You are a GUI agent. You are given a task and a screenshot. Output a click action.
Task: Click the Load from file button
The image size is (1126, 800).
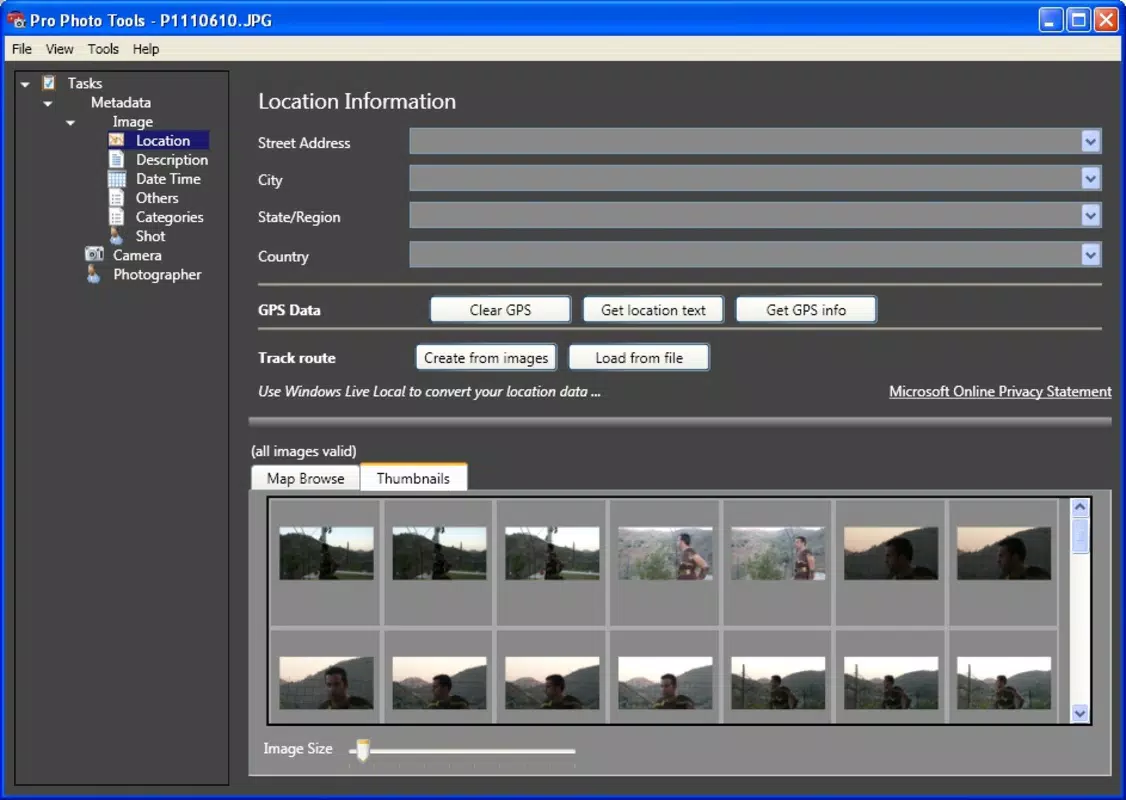pyautogui.click(x=639, y=358)
